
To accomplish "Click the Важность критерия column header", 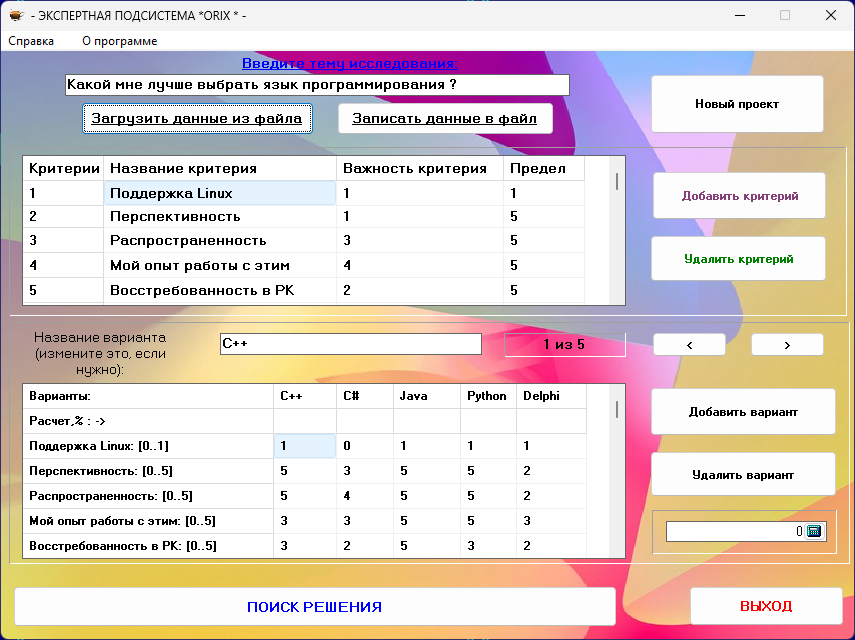I will pos(420,168).
